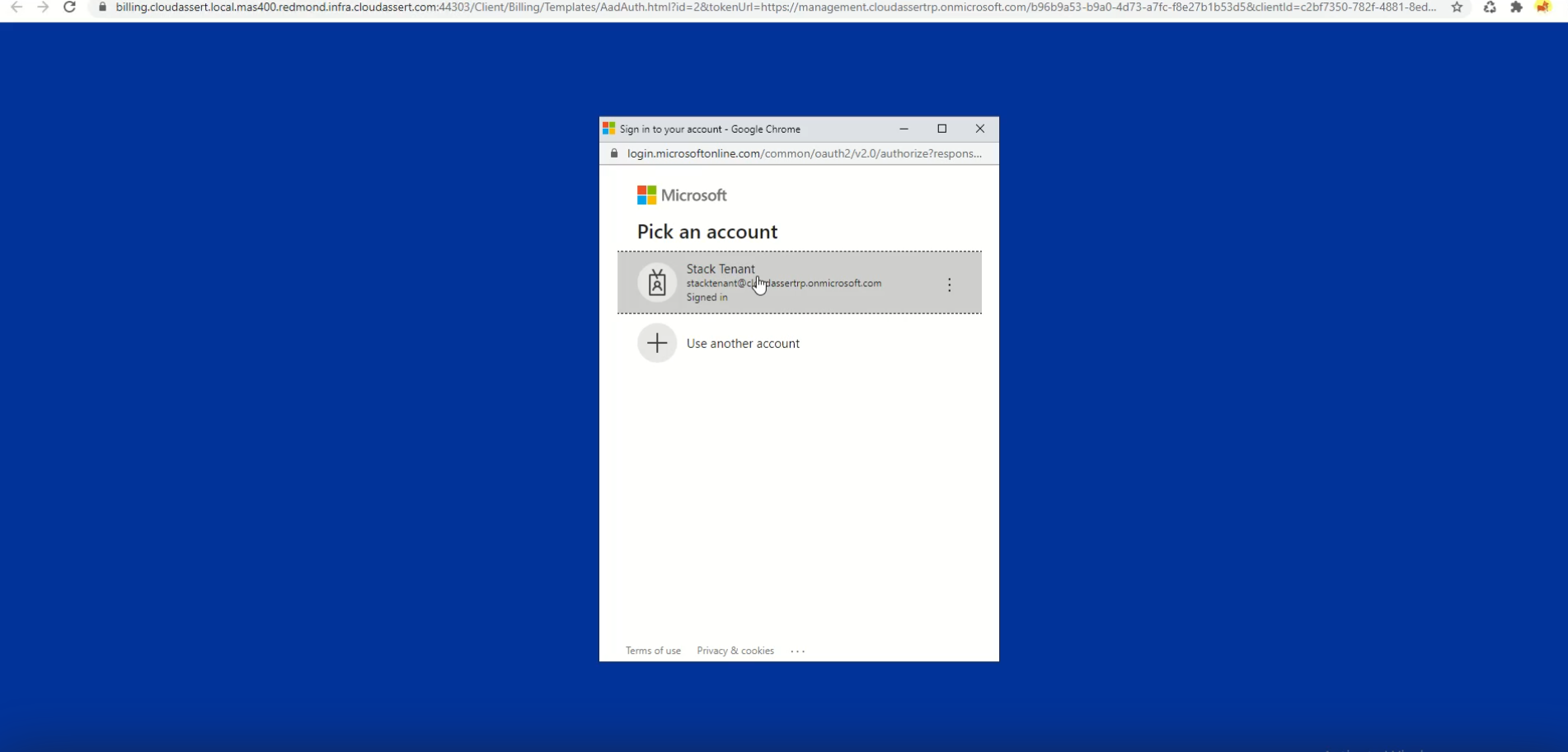Viewport: 1568px width, 752px height.
Task: Minimize the Sign in popup window
Action: [904, 129]
